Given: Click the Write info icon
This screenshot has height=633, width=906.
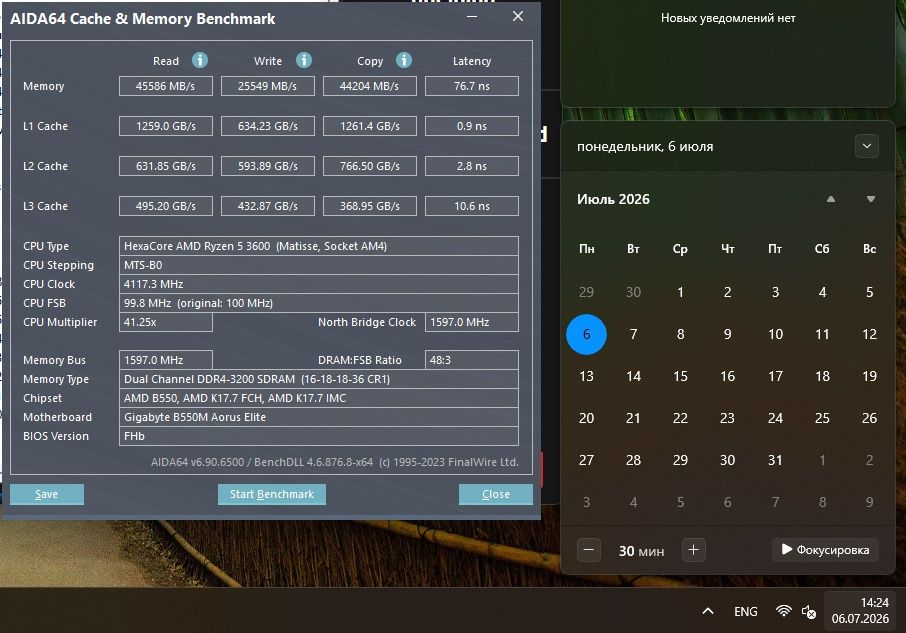Looking at the screenshot, I should [304, 60].
